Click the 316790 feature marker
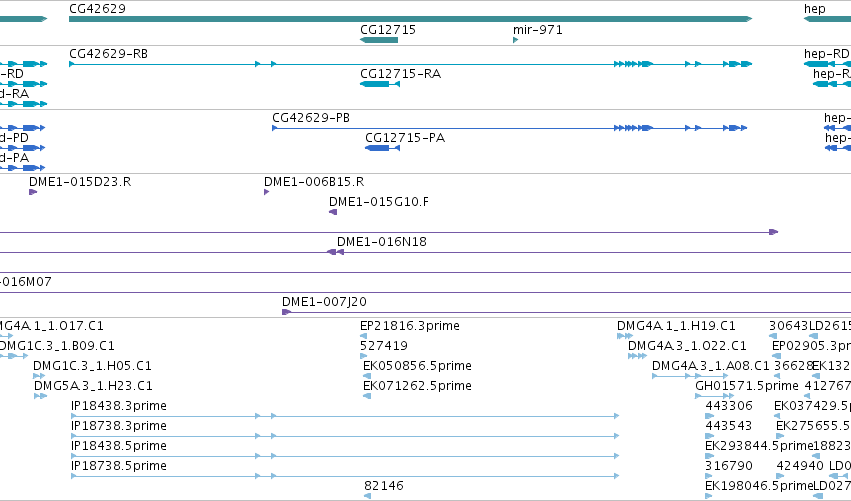 tap(709, 475)
